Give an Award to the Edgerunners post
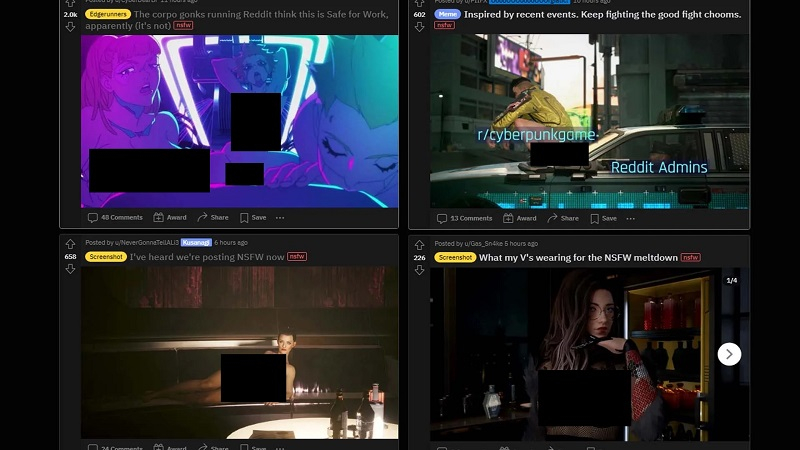The width and height of the screenshot is (800, 450). (x=170, y=217)
